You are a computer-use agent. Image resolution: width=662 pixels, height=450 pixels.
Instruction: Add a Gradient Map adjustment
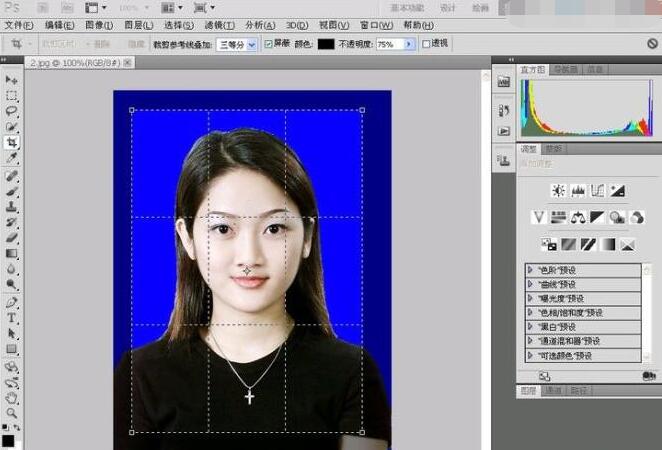point(608,244)
